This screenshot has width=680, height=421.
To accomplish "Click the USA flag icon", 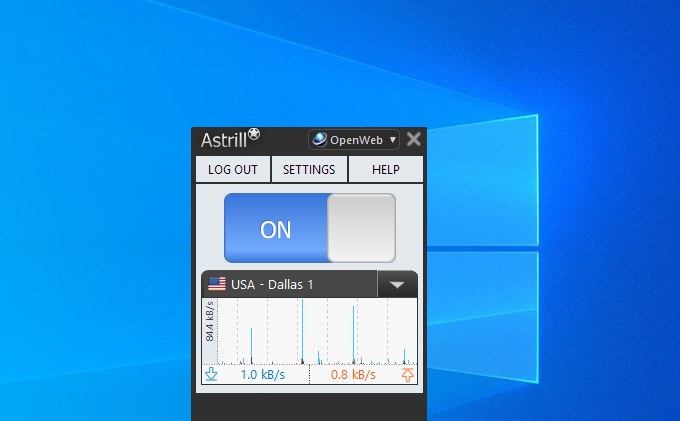I will pos(216,285).
